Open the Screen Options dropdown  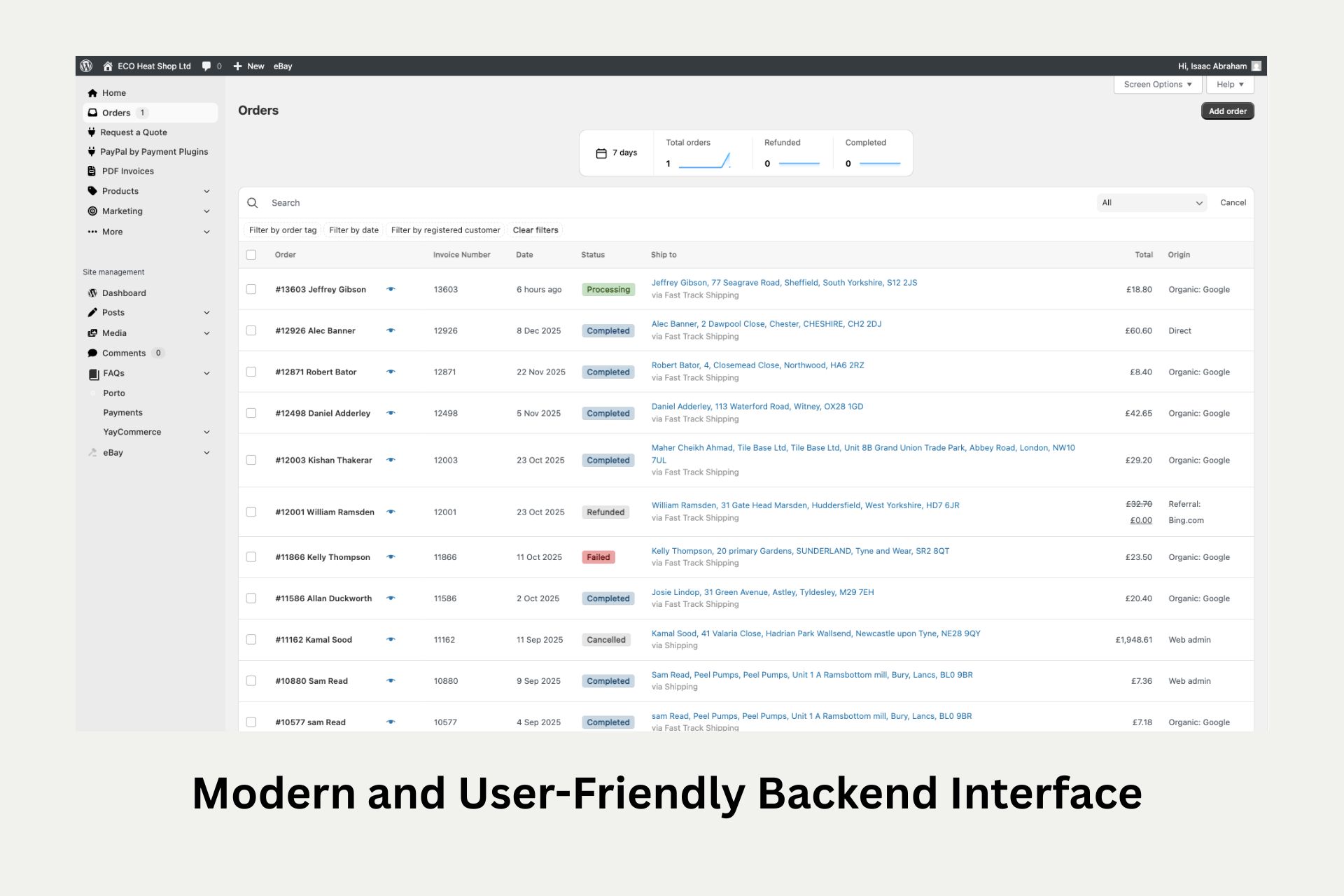click(x=1157, y=85)
